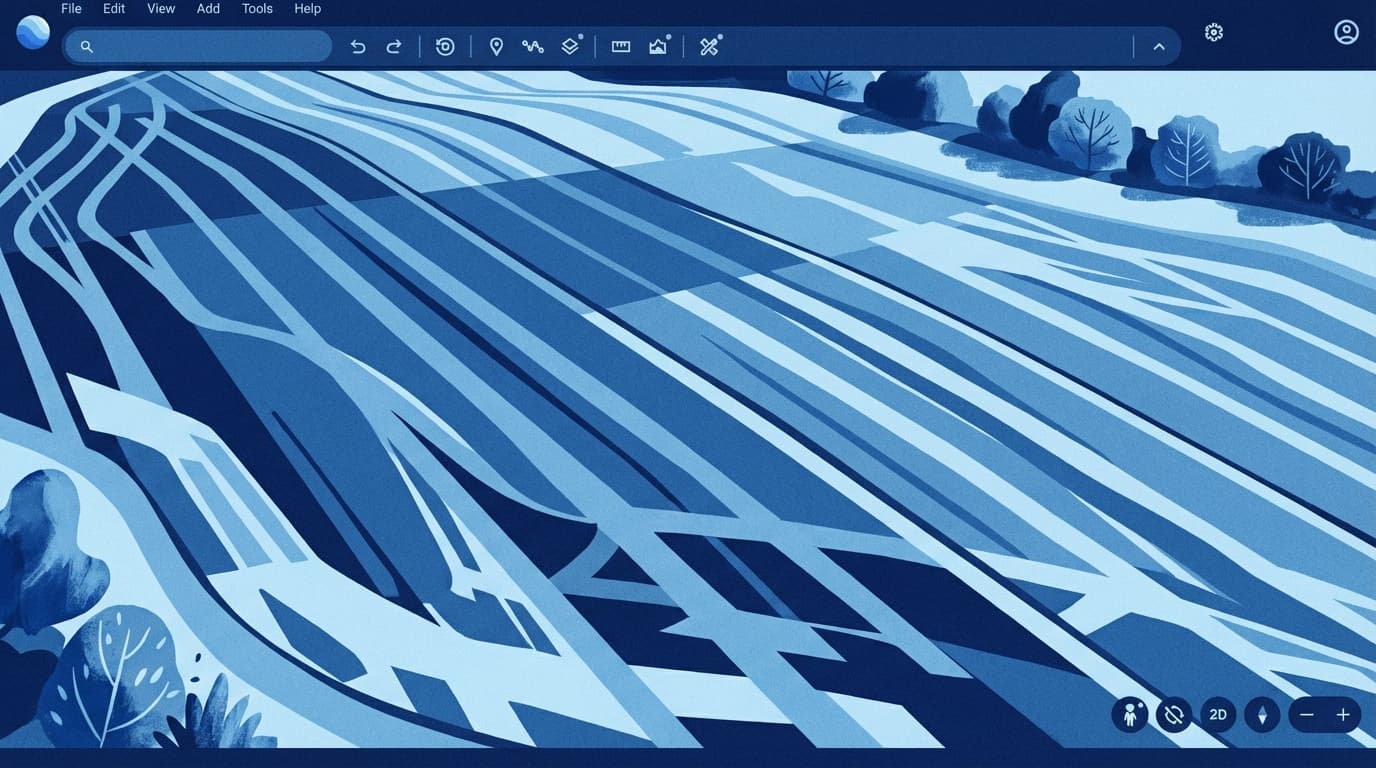The image size is (1376, 768).
Task: Collapse the toolbar with chevron arrow
Action: 1159,47
